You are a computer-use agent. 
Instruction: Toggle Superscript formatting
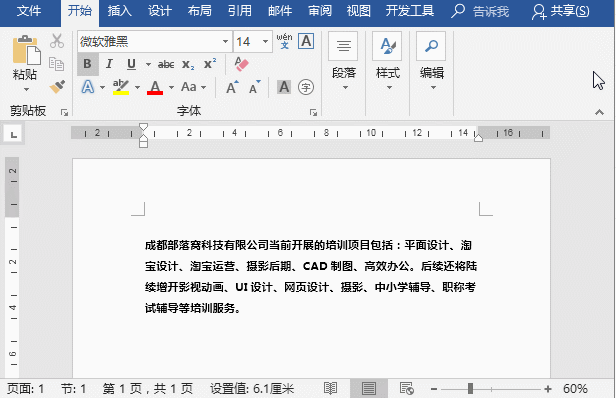point(210,64)
